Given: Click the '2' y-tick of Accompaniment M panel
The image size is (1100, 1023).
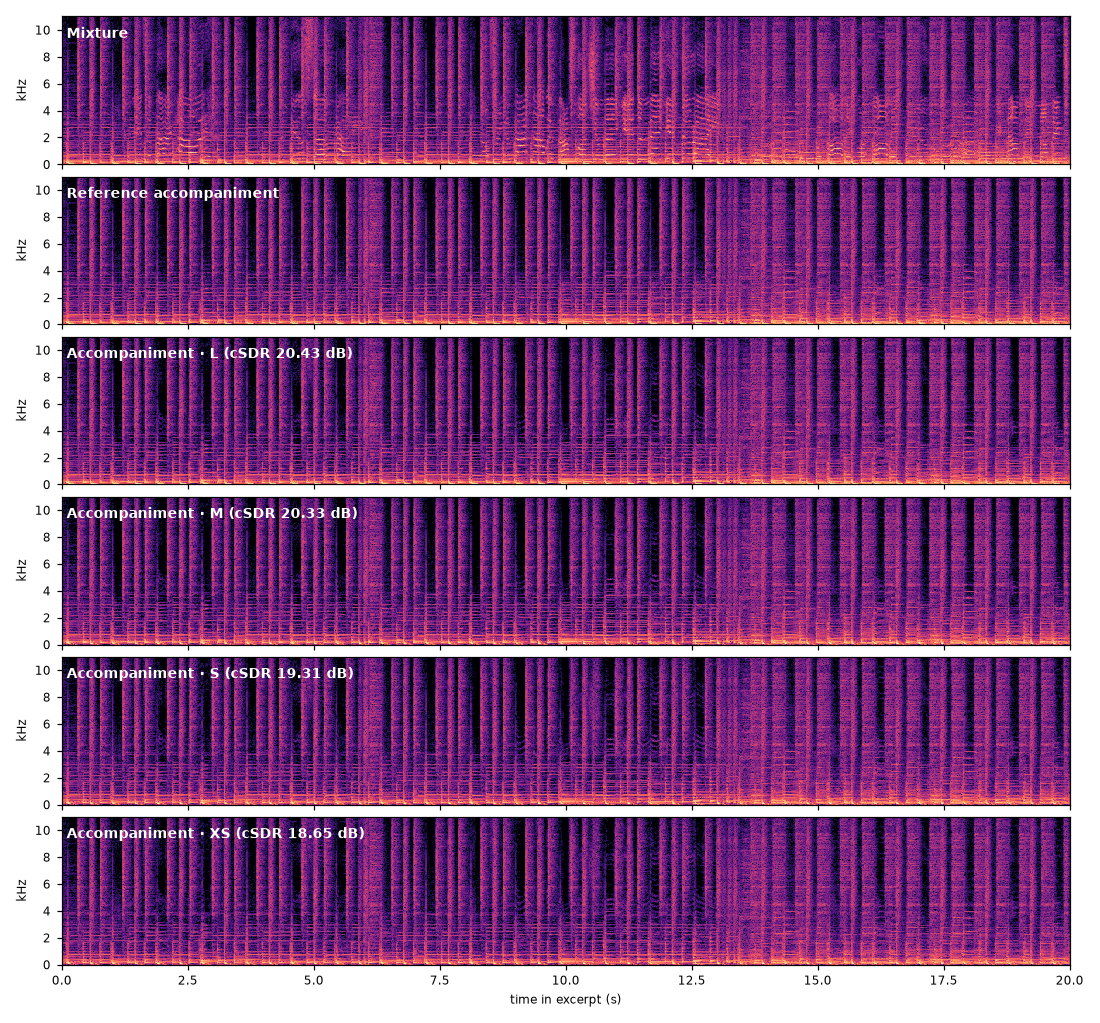Looking at the screenshot, I should point(47,618).
